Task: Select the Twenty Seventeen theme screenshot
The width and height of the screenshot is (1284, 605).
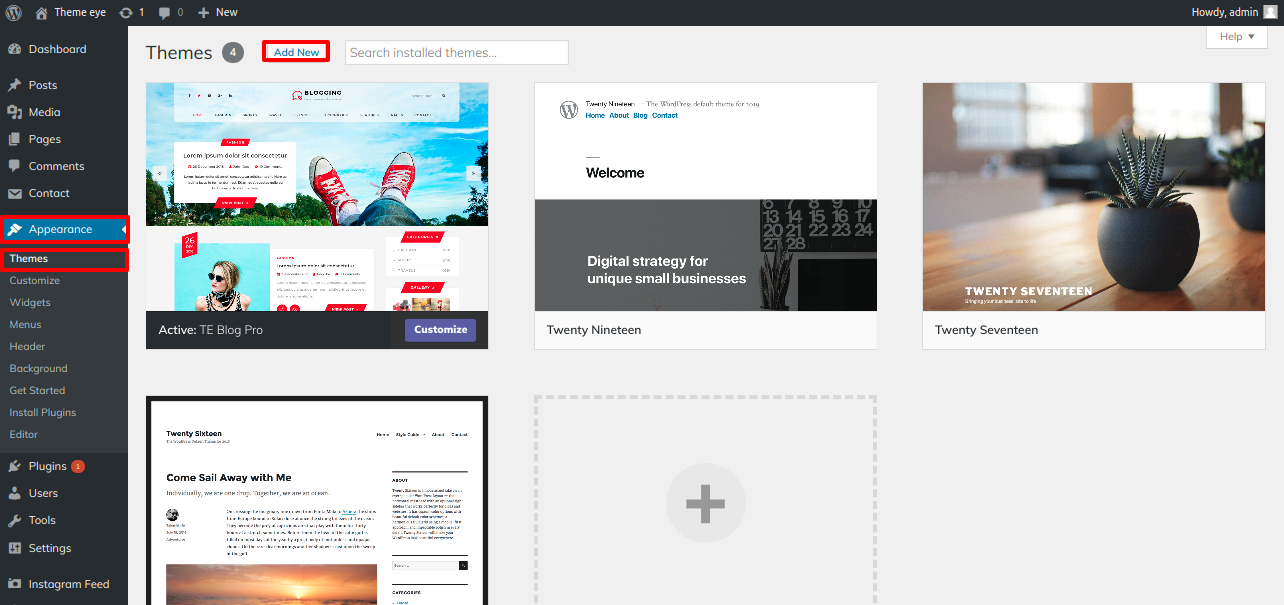Action: pos(1094,197)
